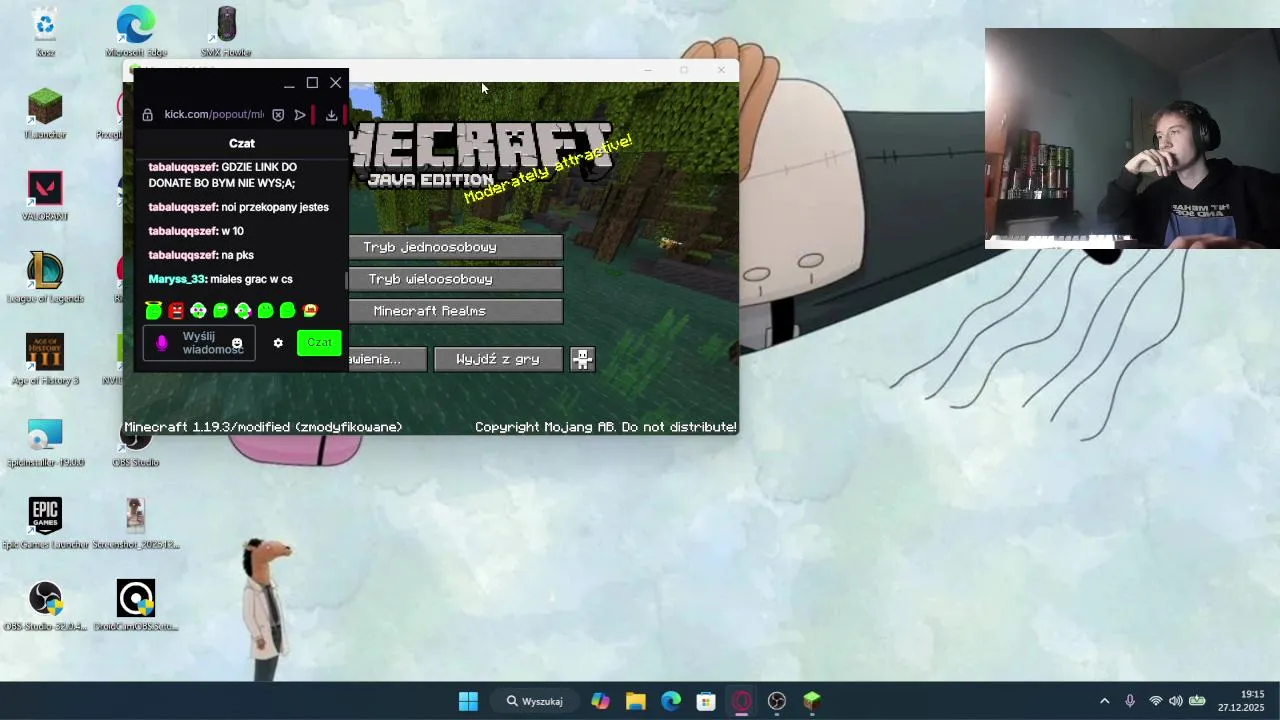The height and width of the screenshot is (720, 1280).
Task: Click the paper-plane icon in popout address bar
Action: (x=300, y=115)
